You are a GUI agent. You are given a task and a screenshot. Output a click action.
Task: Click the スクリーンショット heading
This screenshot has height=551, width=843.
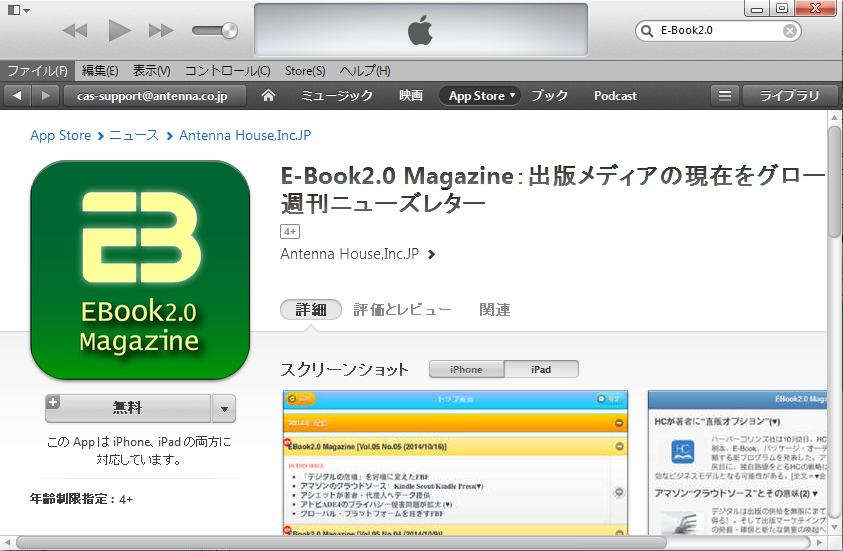[x=345, y=369]
